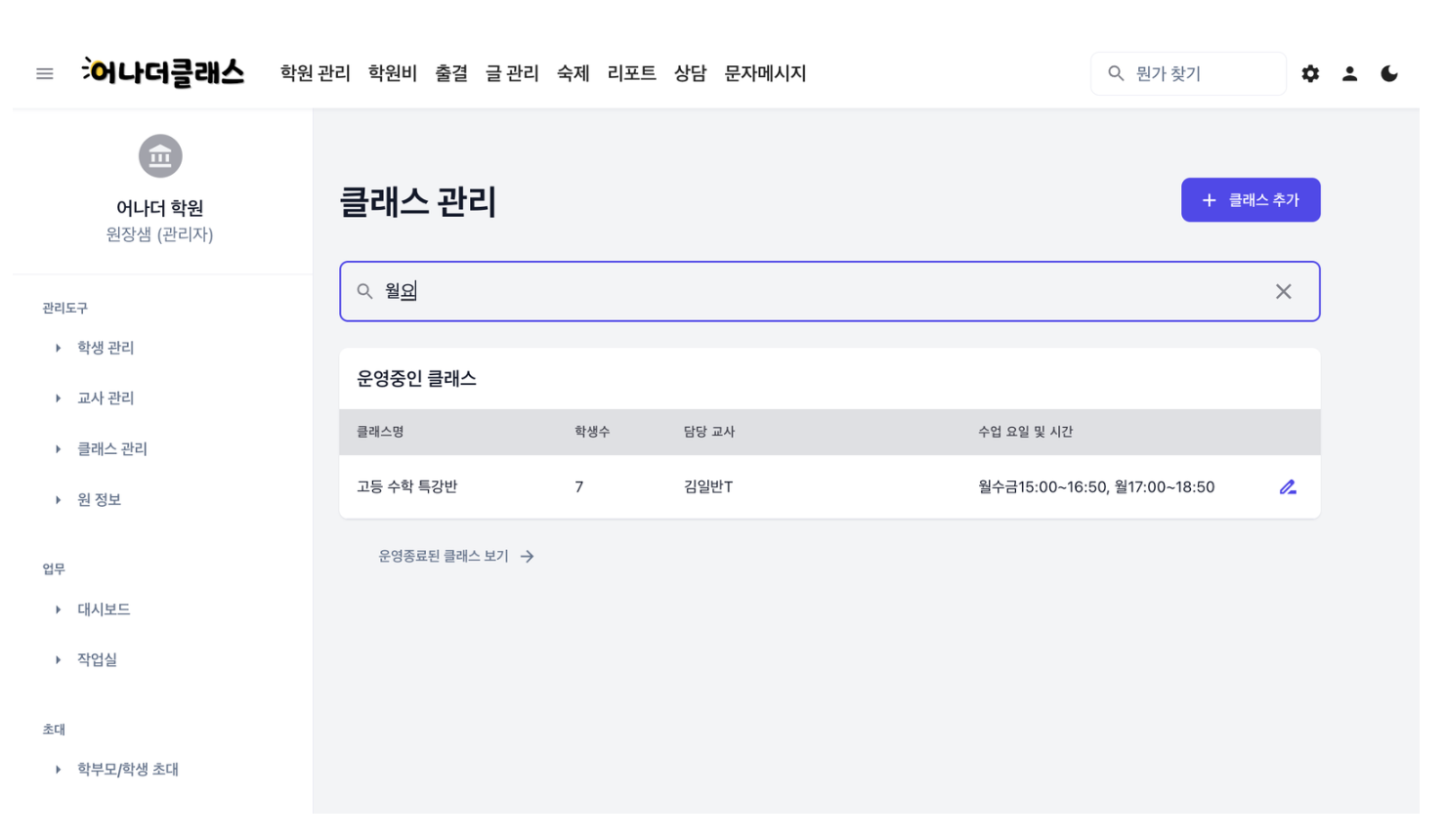Click the 수업 요일 및 시간 column header
The height and width of the screenshot is (840, 1446).
(x=1025, y=432)
